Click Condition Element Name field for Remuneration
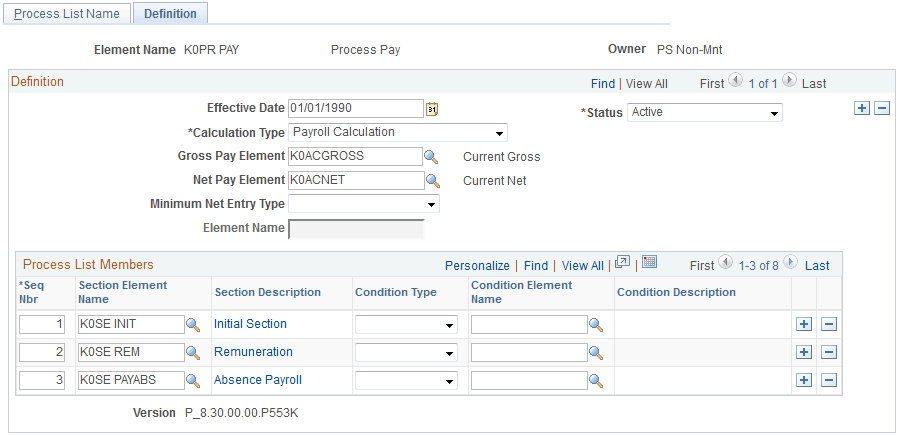This screenshot has height=436, width=899. (529, 353)
